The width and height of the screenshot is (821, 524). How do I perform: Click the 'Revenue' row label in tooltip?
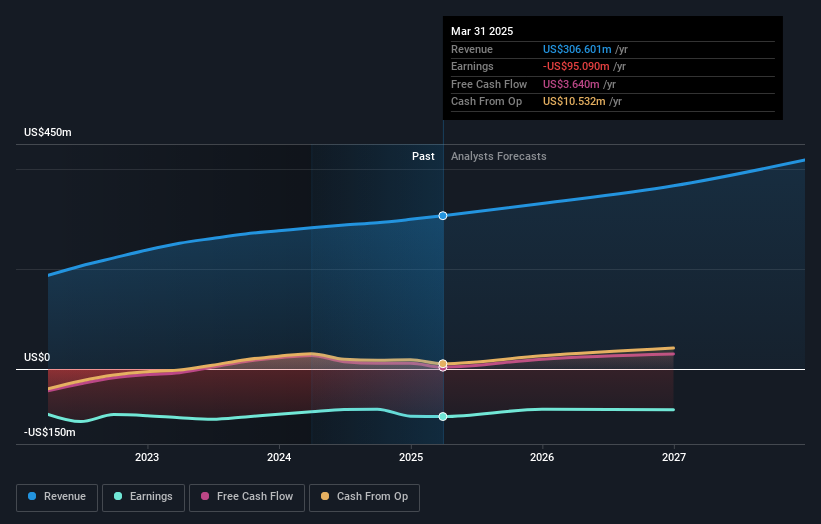pyautogui.click(x=472, y=49)
